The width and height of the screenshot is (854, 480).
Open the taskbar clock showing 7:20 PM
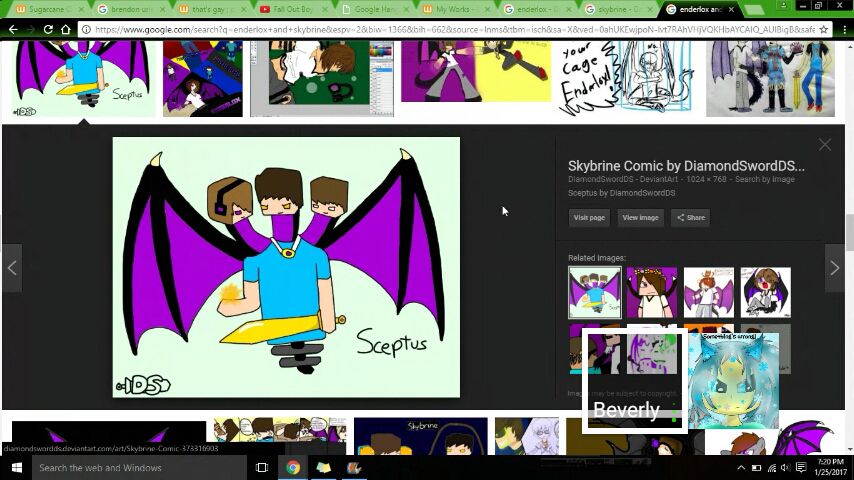(x=831, y=467)
